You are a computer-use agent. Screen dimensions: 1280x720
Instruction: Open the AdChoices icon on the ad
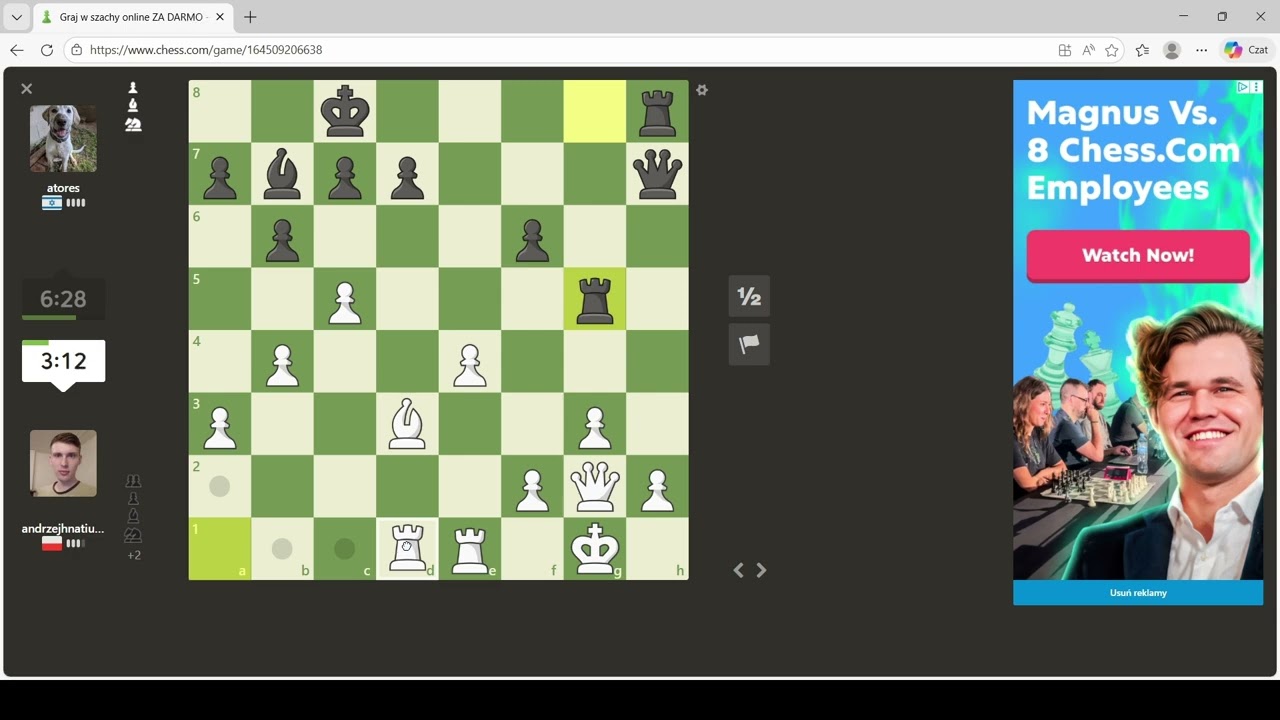[1244, 88]
